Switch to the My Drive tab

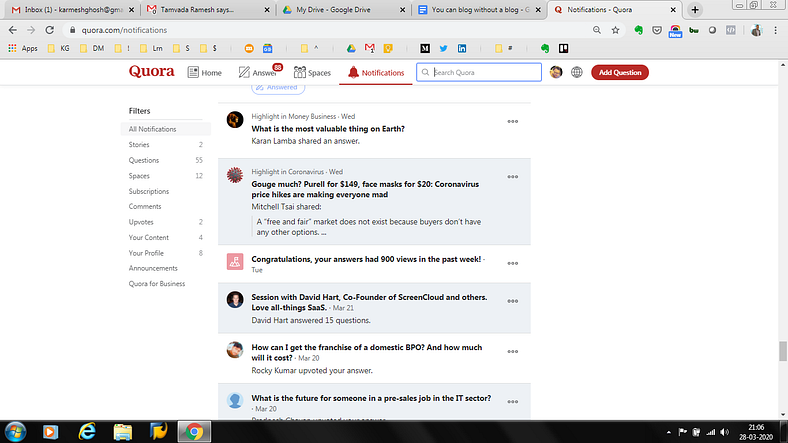pos(343,10)
